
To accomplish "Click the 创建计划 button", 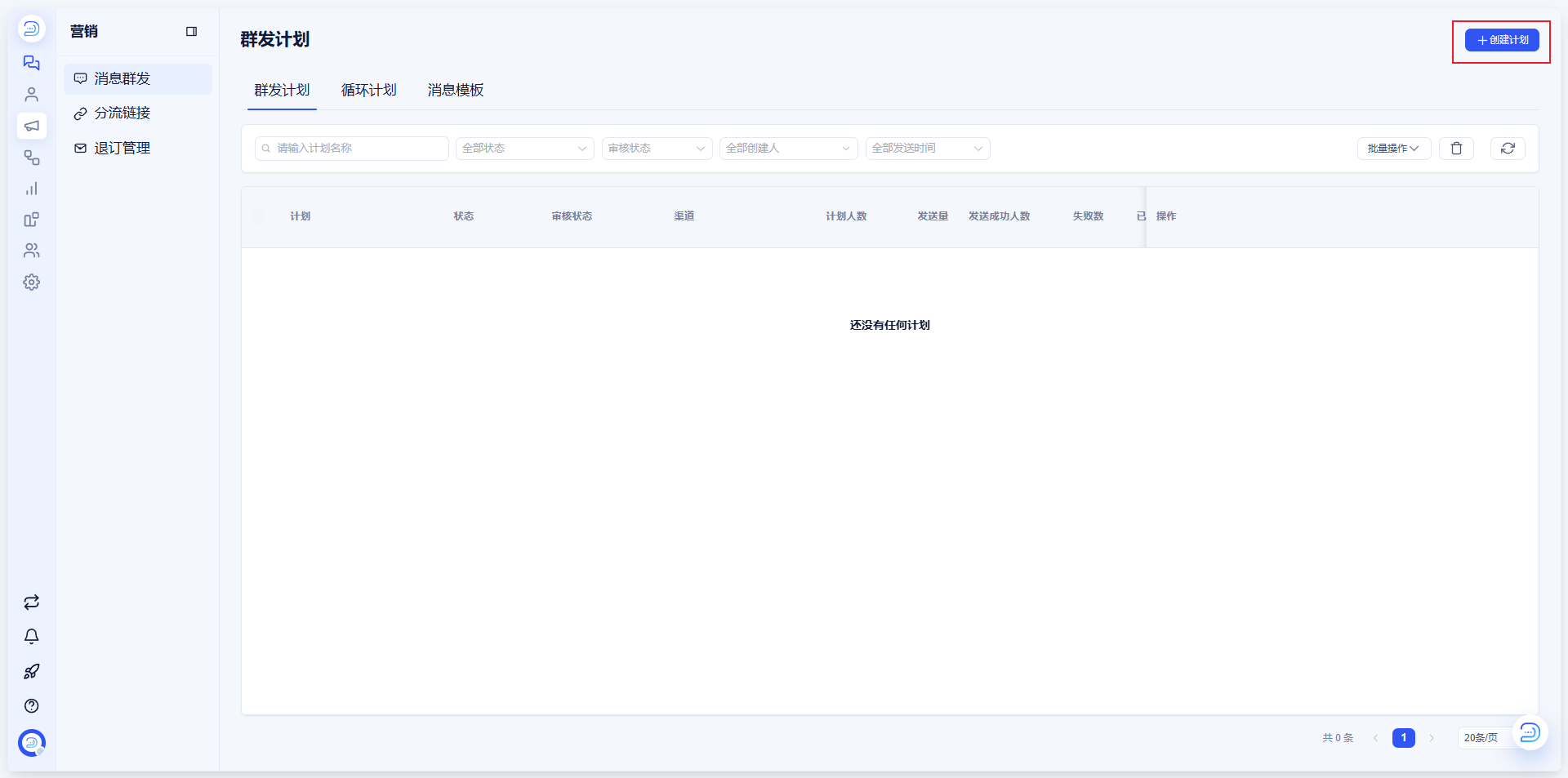I will click(x=1502, y=40).
